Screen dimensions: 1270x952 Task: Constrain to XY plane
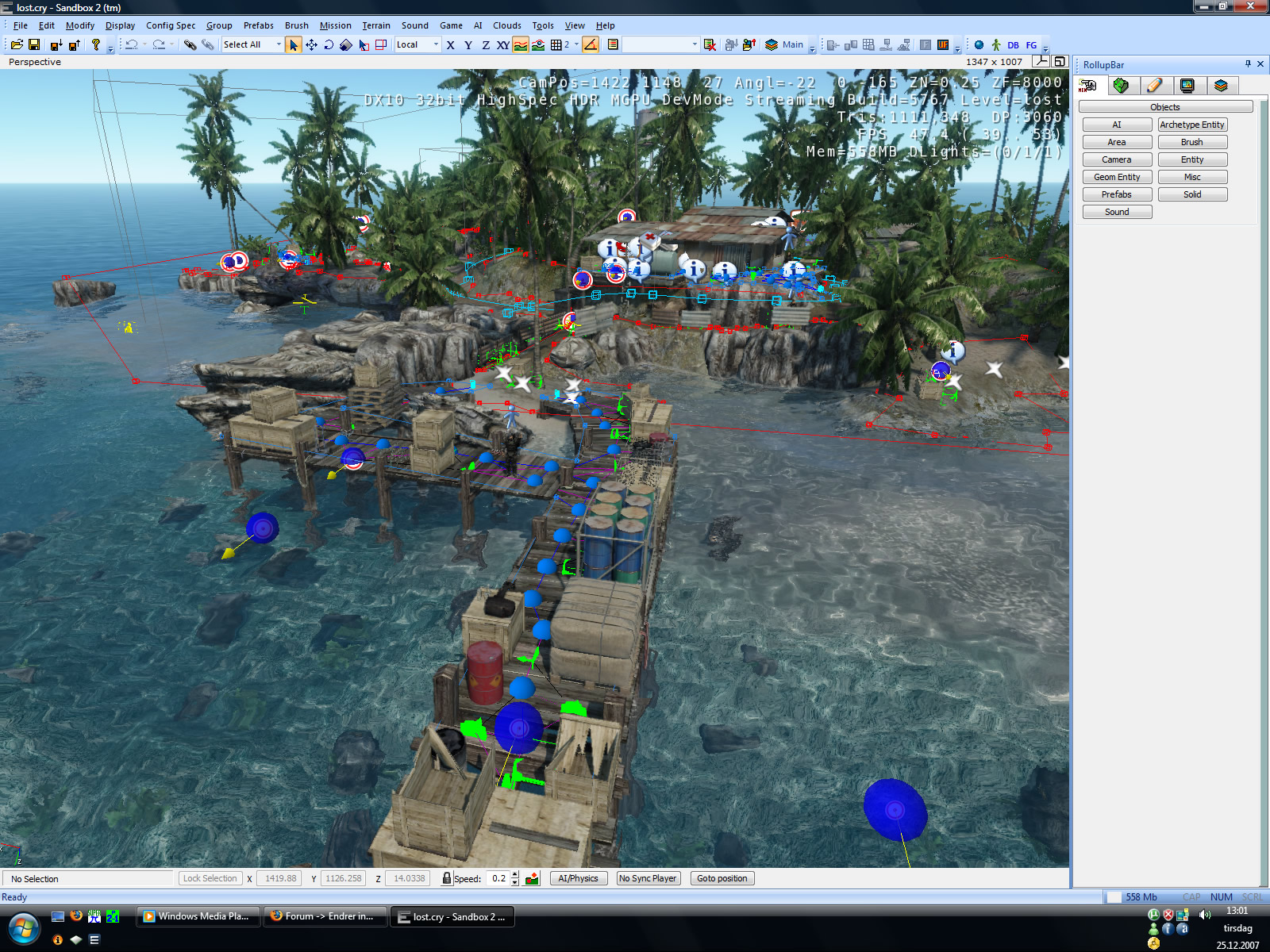coord(503,45)
